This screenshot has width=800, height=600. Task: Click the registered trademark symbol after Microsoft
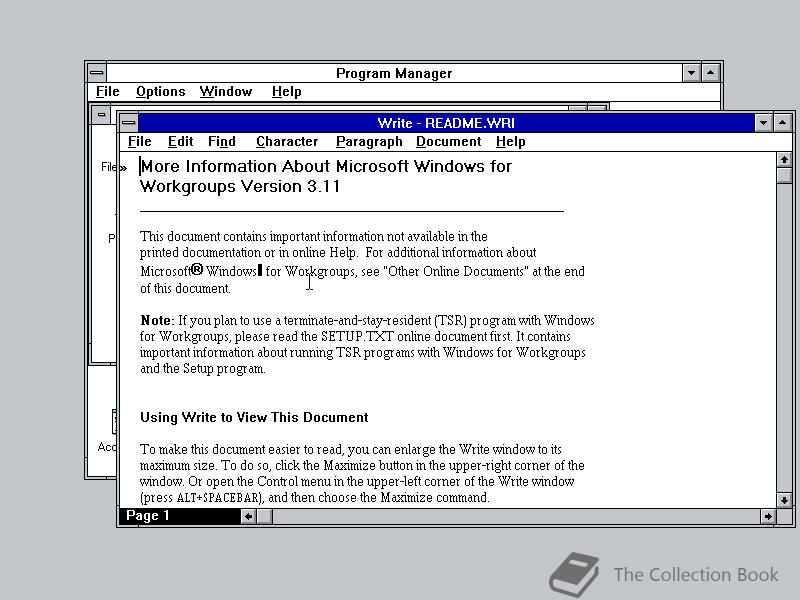(197, 268)
